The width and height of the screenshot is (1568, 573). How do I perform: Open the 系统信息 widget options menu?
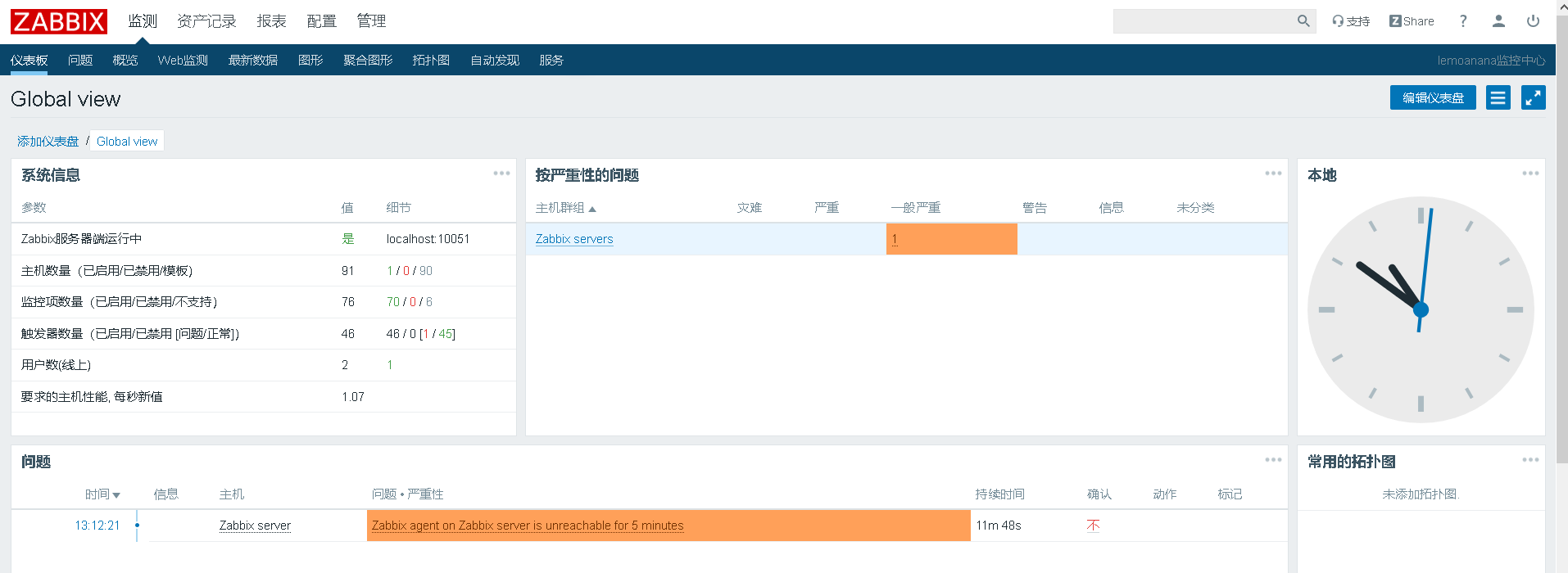[x=501, y=174]
